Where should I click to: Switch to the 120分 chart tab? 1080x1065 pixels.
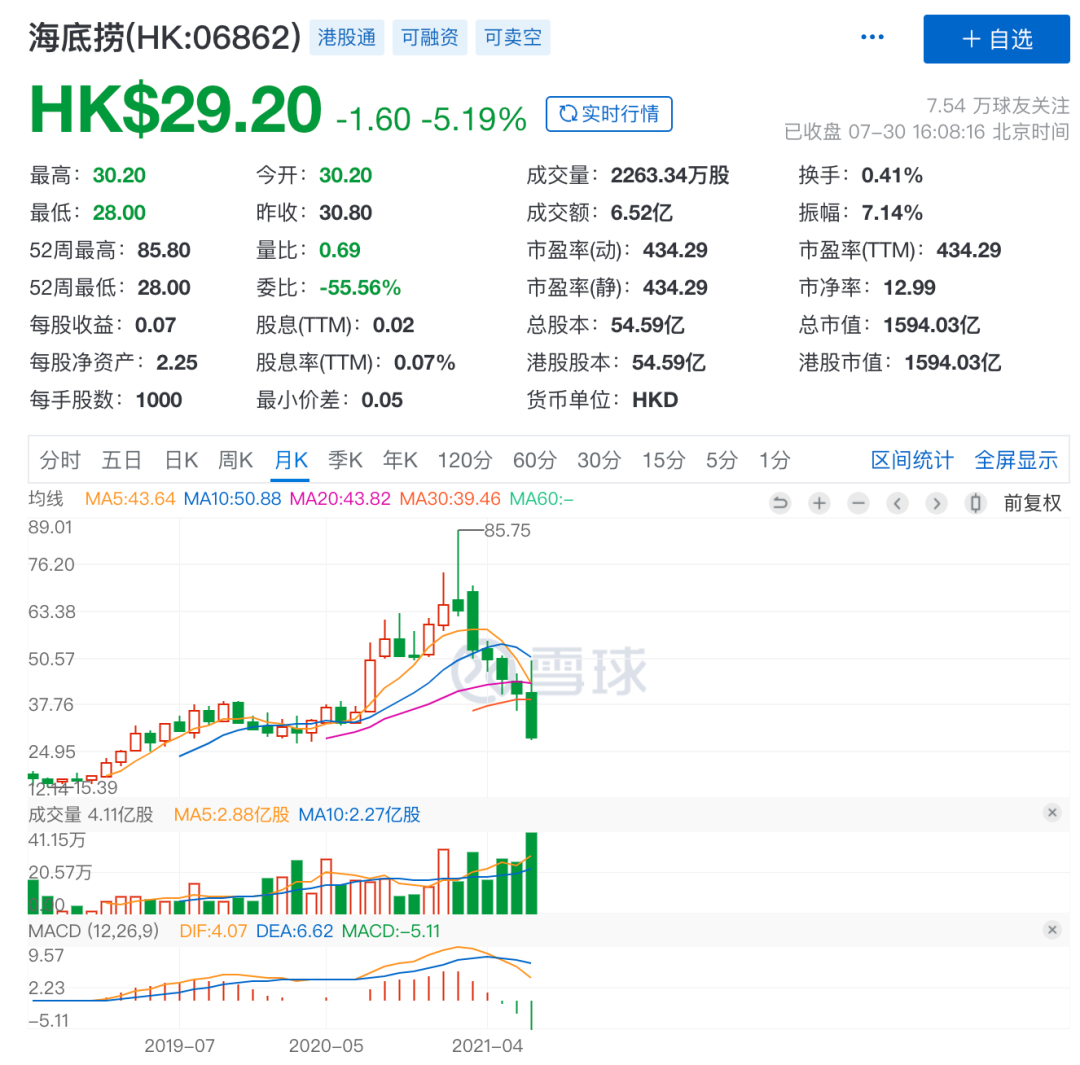[x=465, y=459]
